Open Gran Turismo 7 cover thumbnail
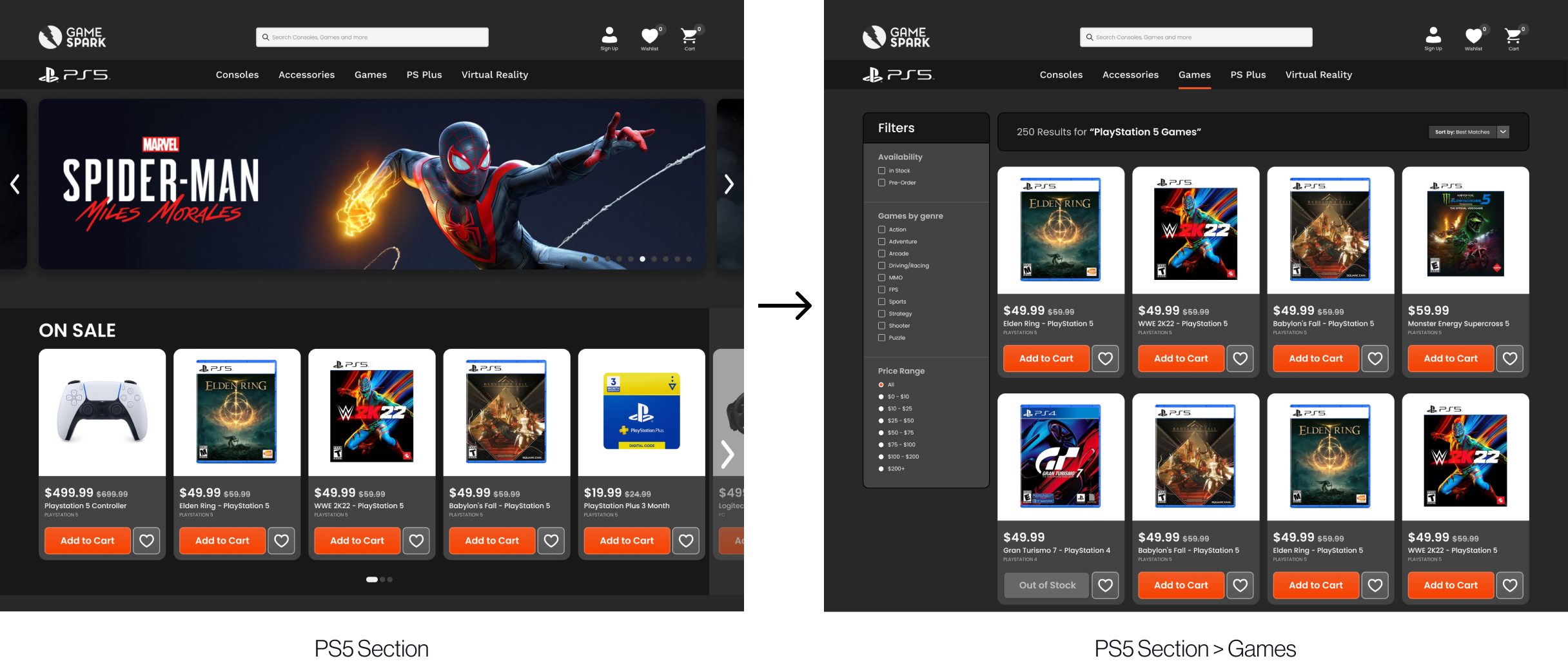Screen dimensions: 1568x663 point(1061,456)
